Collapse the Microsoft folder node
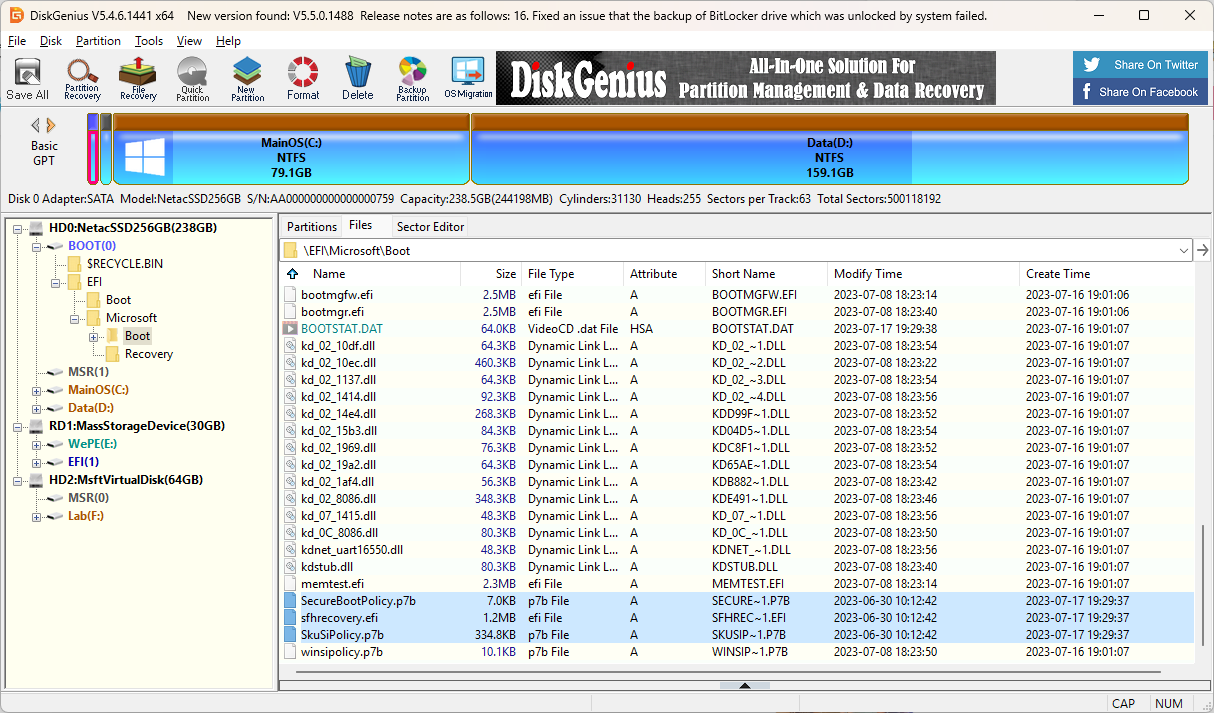Screen dimensions: 1214x713 pyautogui.click(x=76, y=318)
